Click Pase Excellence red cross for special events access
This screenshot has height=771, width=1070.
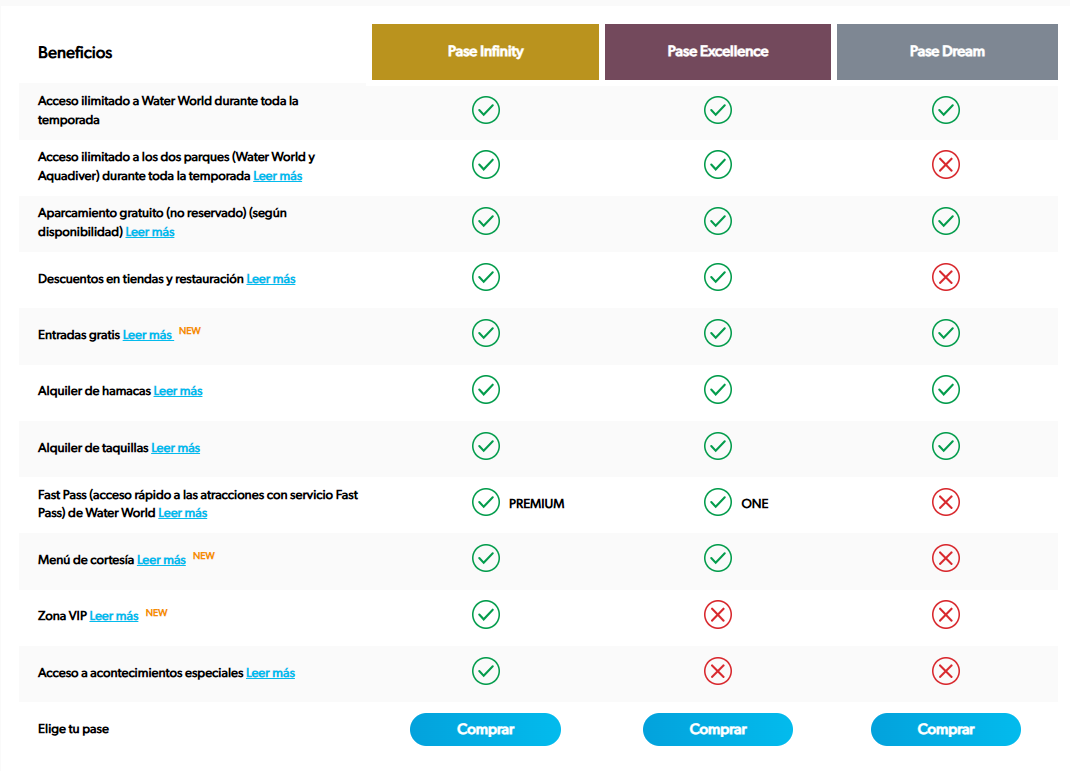tap(717, 671)
